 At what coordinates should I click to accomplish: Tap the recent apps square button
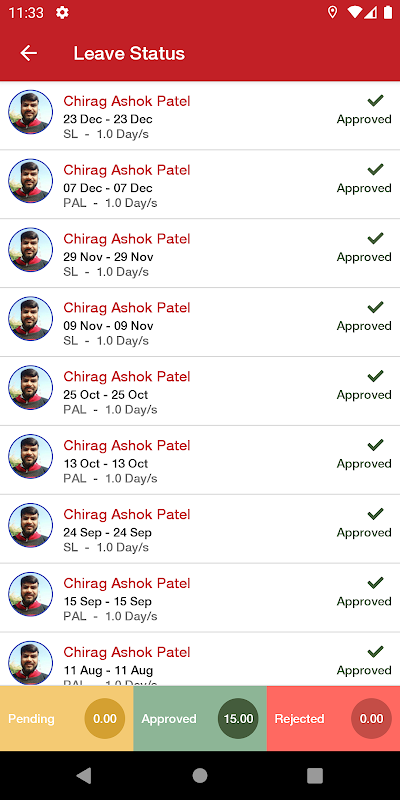(315, 776)
